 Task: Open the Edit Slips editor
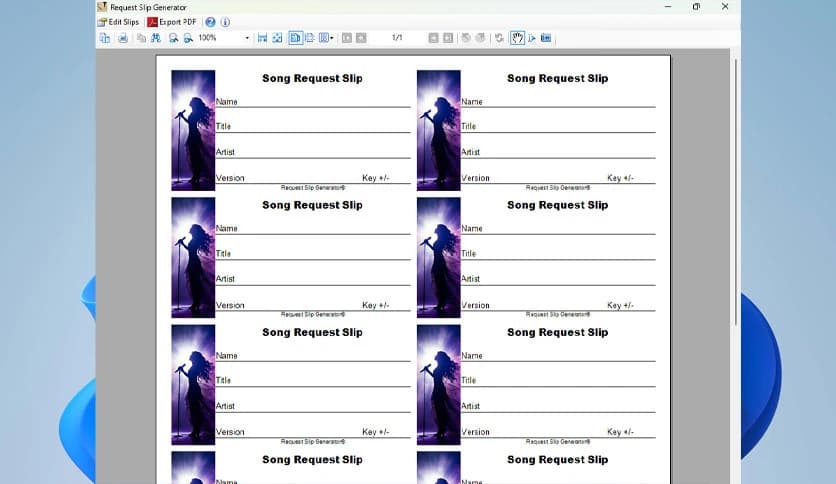118,22
